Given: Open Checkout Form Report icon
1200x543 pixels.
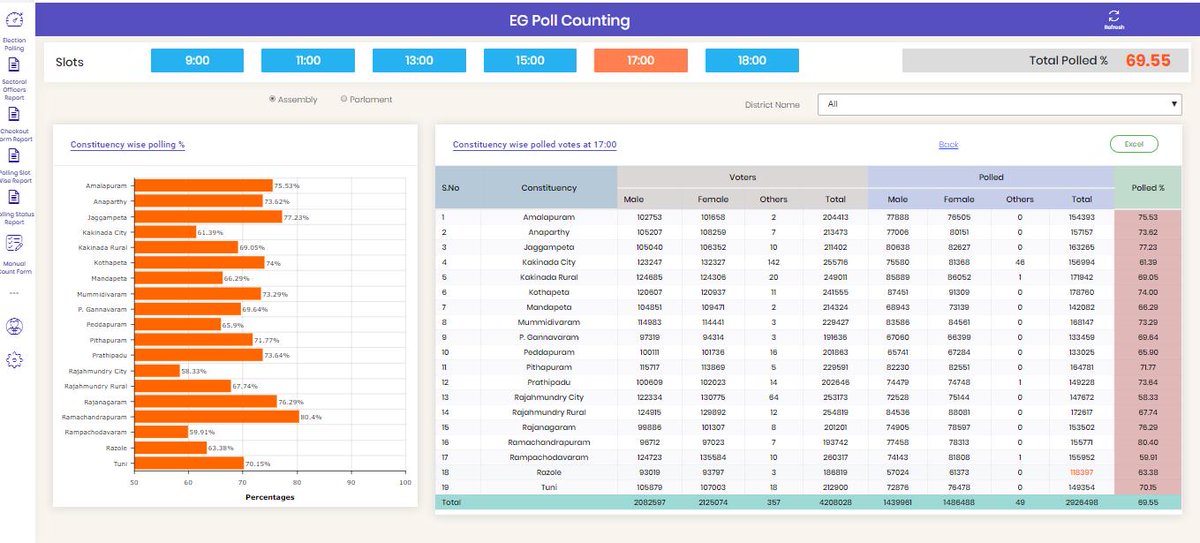Looking at the screenshot, I should click(x=14, y=114).
